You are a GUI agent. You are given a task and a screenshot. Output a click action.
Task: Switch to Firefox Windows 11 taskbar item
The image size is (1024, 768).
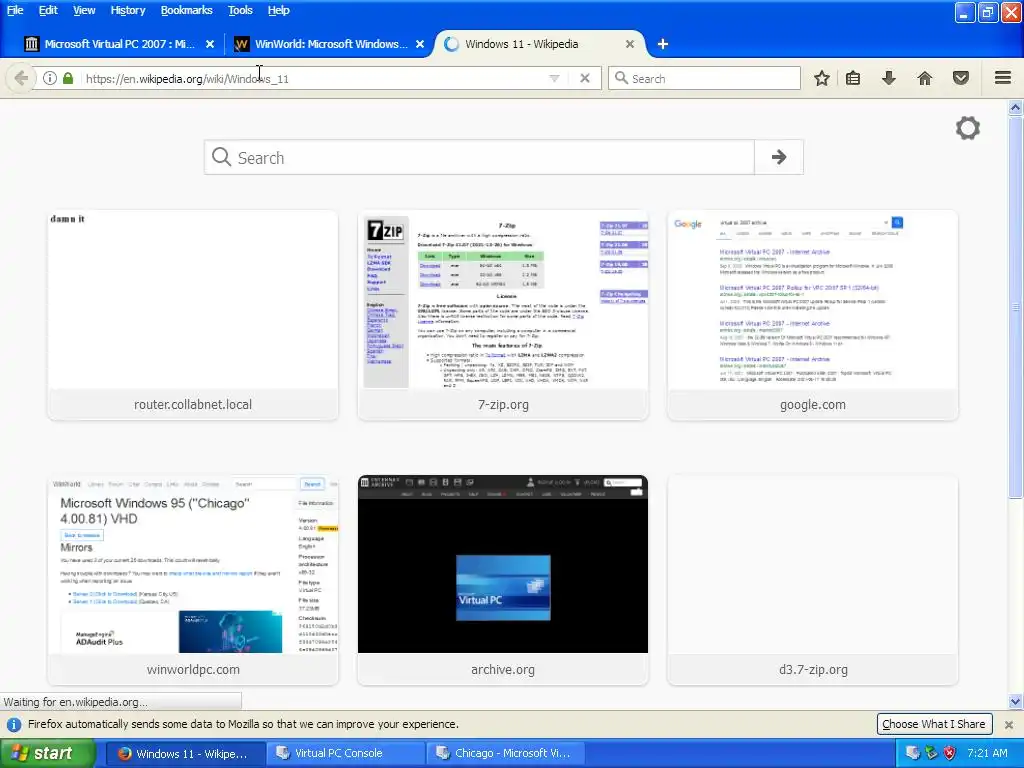point(185,753)
